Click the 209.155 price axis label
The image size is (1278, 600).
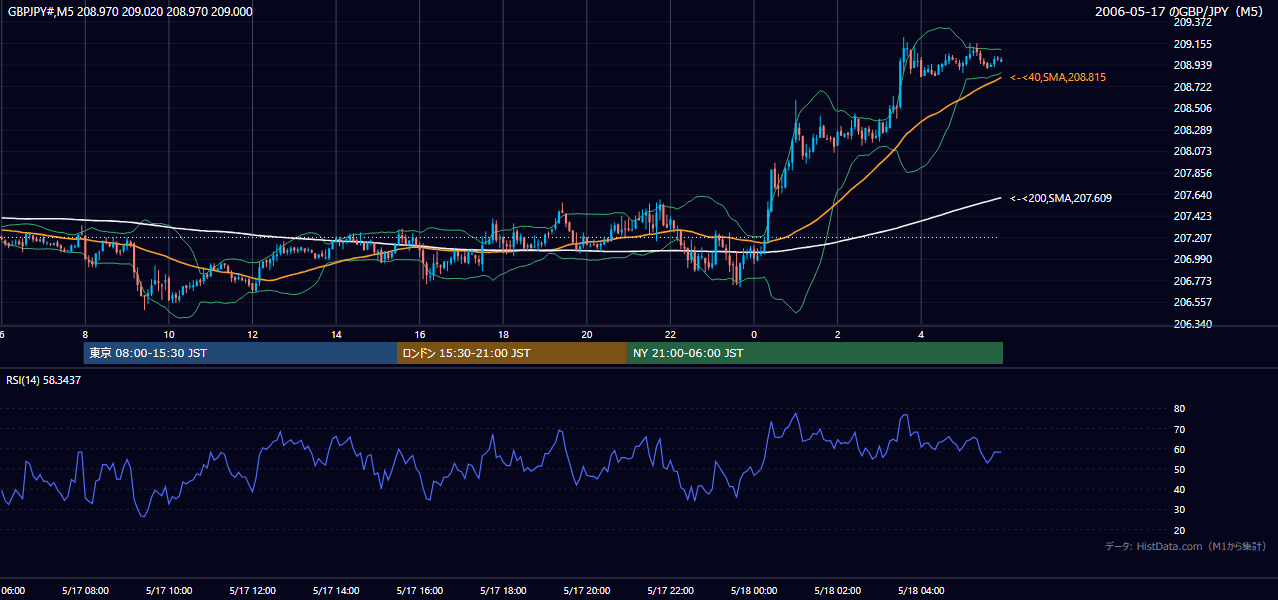[x=1192, y=44]
